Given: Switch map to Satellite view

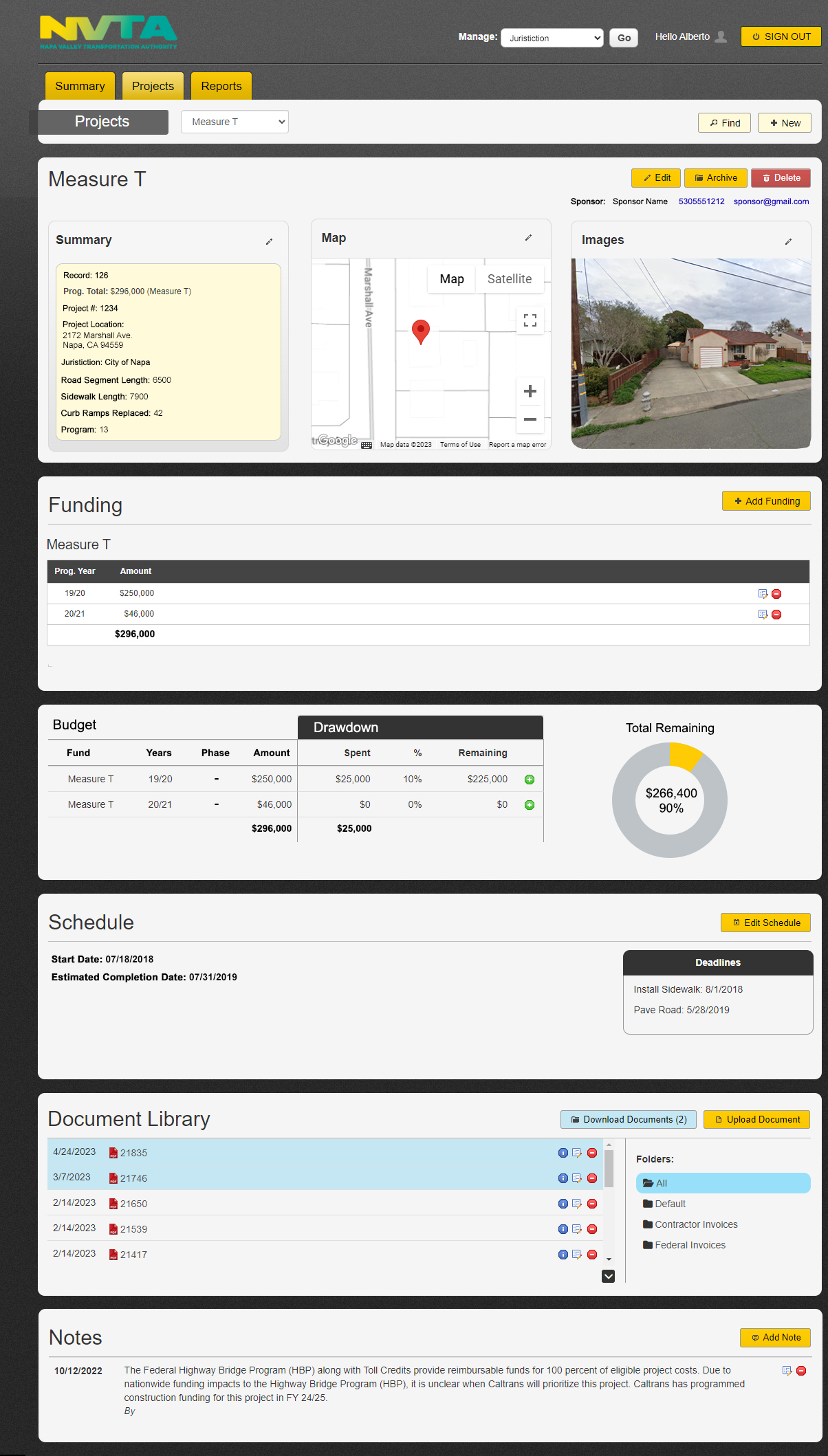Looking at the screenshot, I should click(x=509, y=279).
